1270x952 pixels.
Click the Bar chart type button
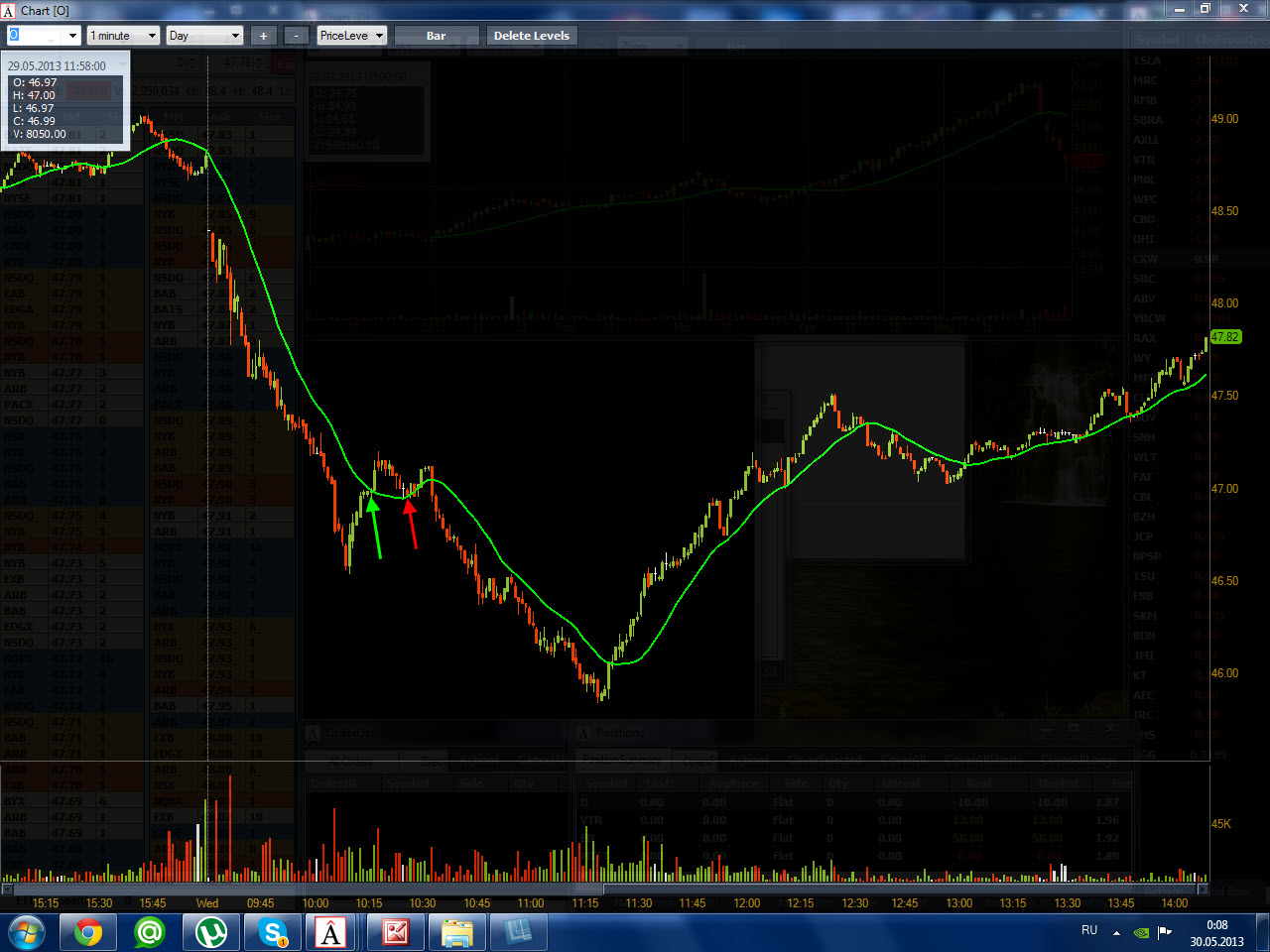(x=436, y=36)
